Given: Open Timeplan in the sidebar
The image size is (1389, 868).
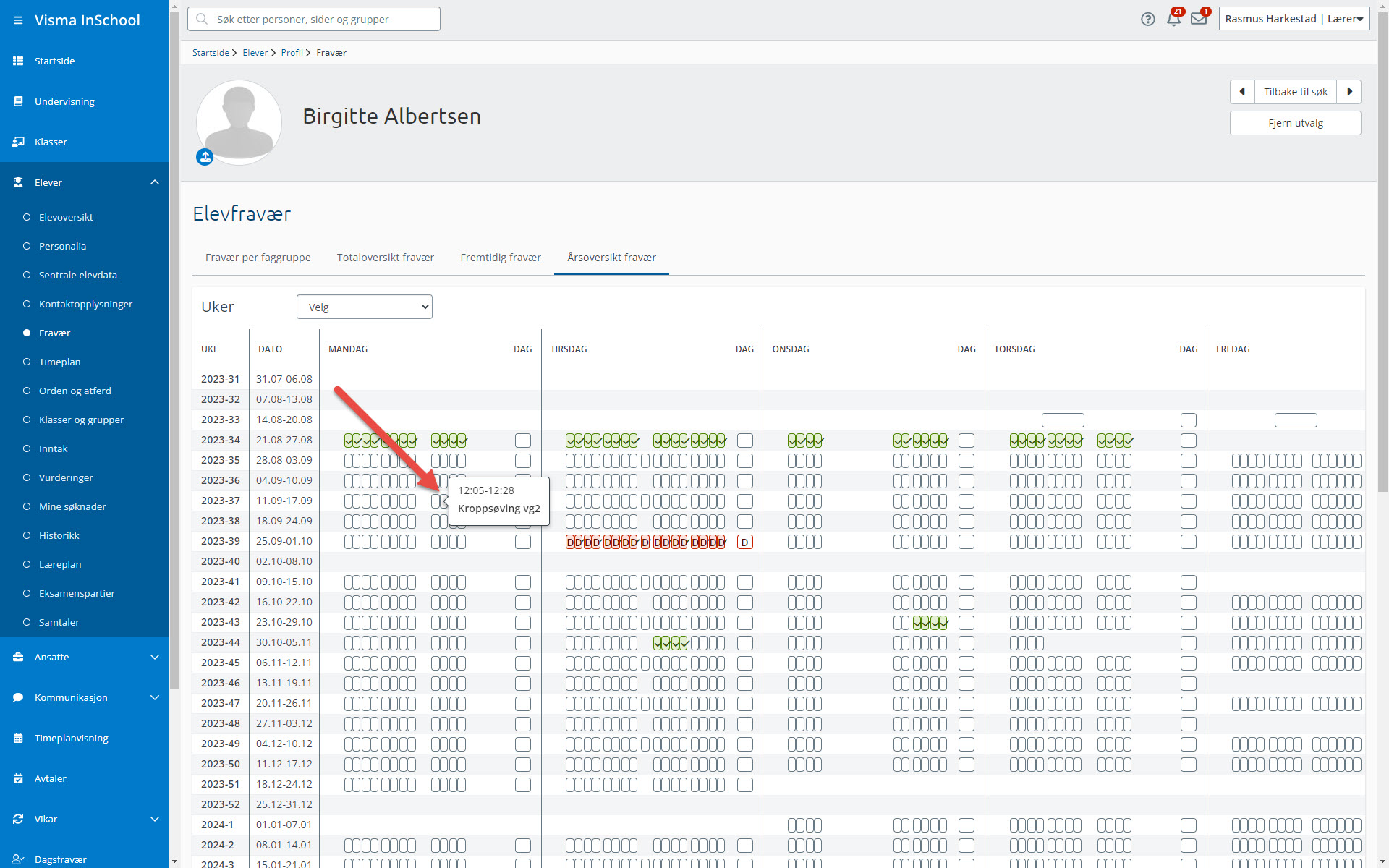Looking at the screenshot, I should coord(60,362).
